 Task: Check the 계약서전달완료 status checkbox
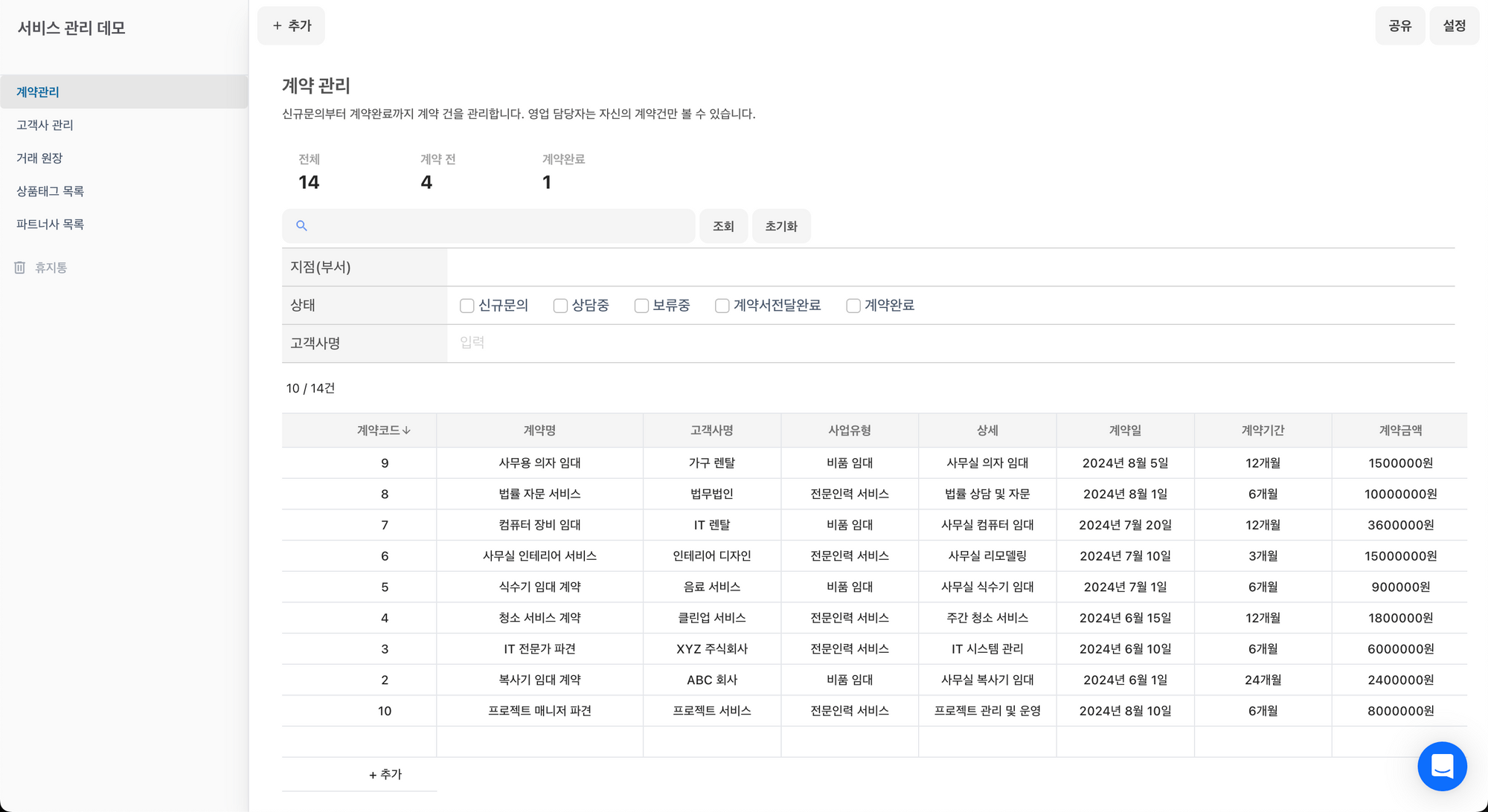[722, 306]
